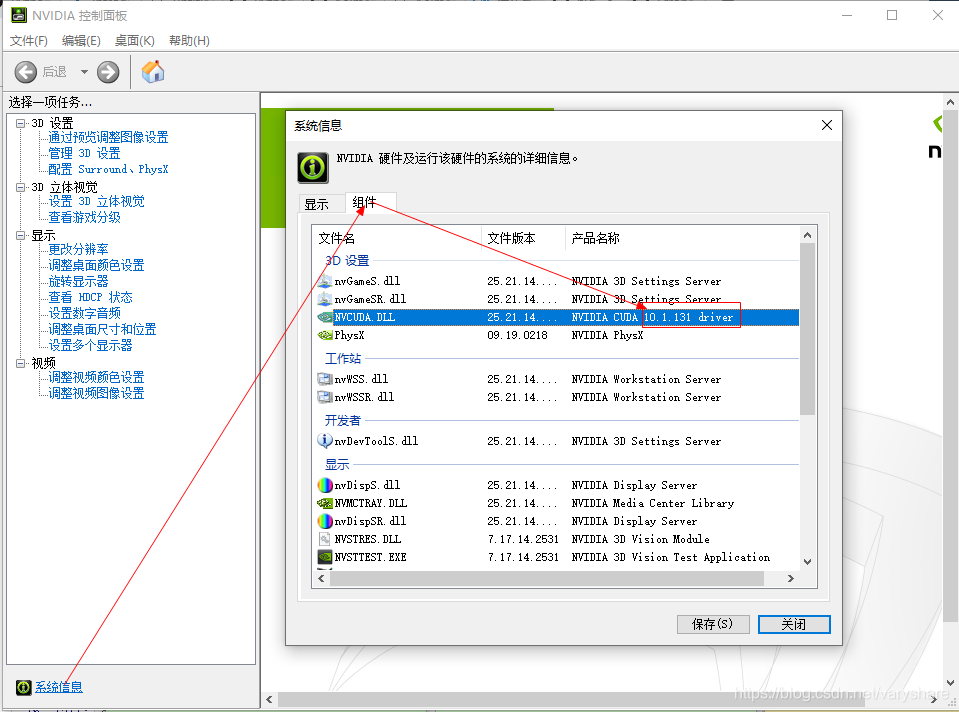Click the component list horizontal scrollbar thumb

(x=547, y=578)
